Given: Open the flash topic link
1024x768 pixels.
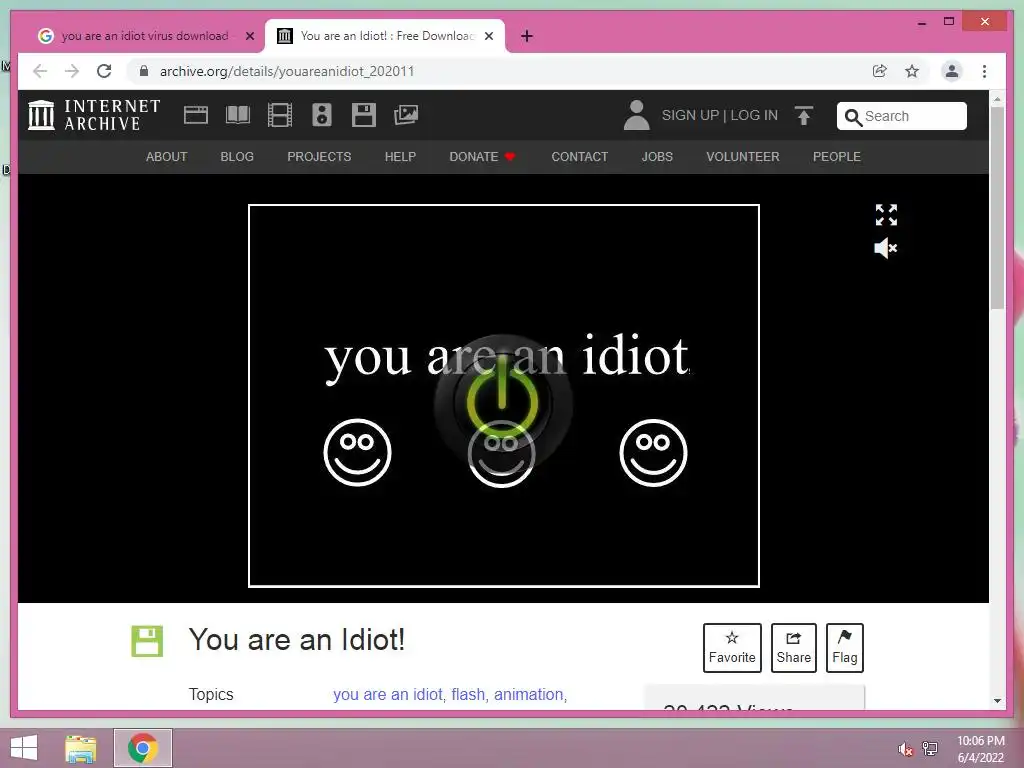Looking at the screenshot, I should click(468, 694).
